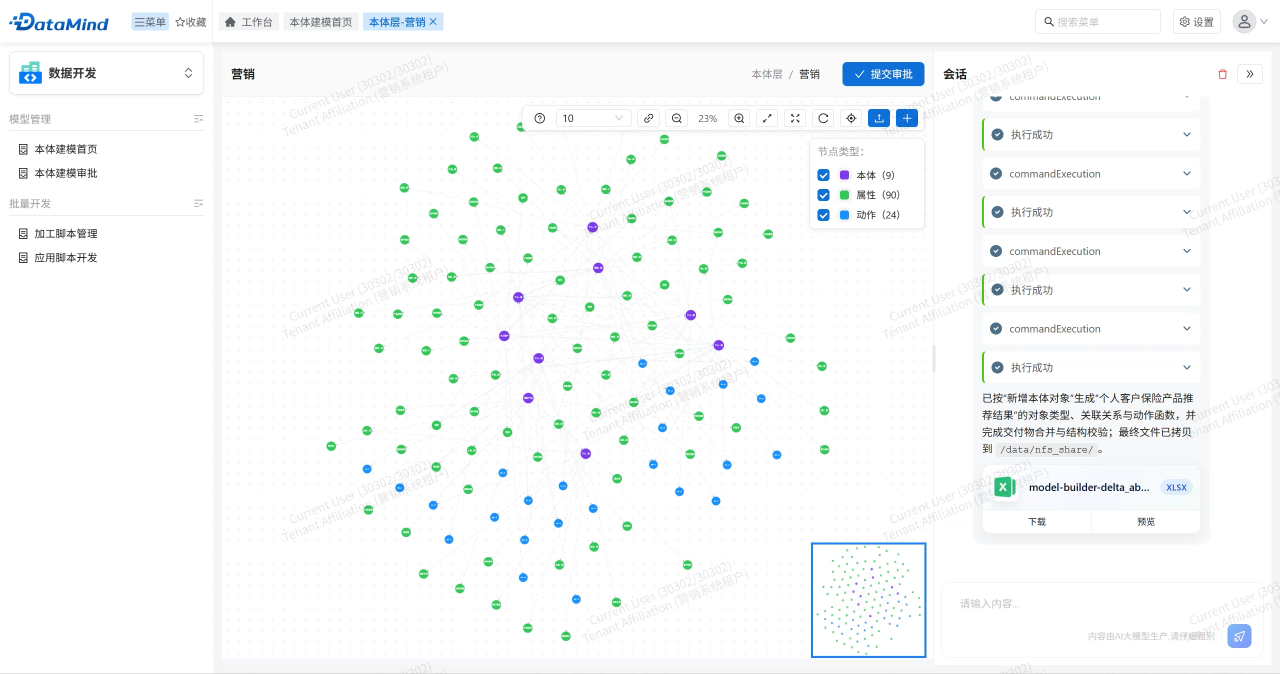Open the dropdown showing value 10
1280x674 pixels.
pos(593,118)
